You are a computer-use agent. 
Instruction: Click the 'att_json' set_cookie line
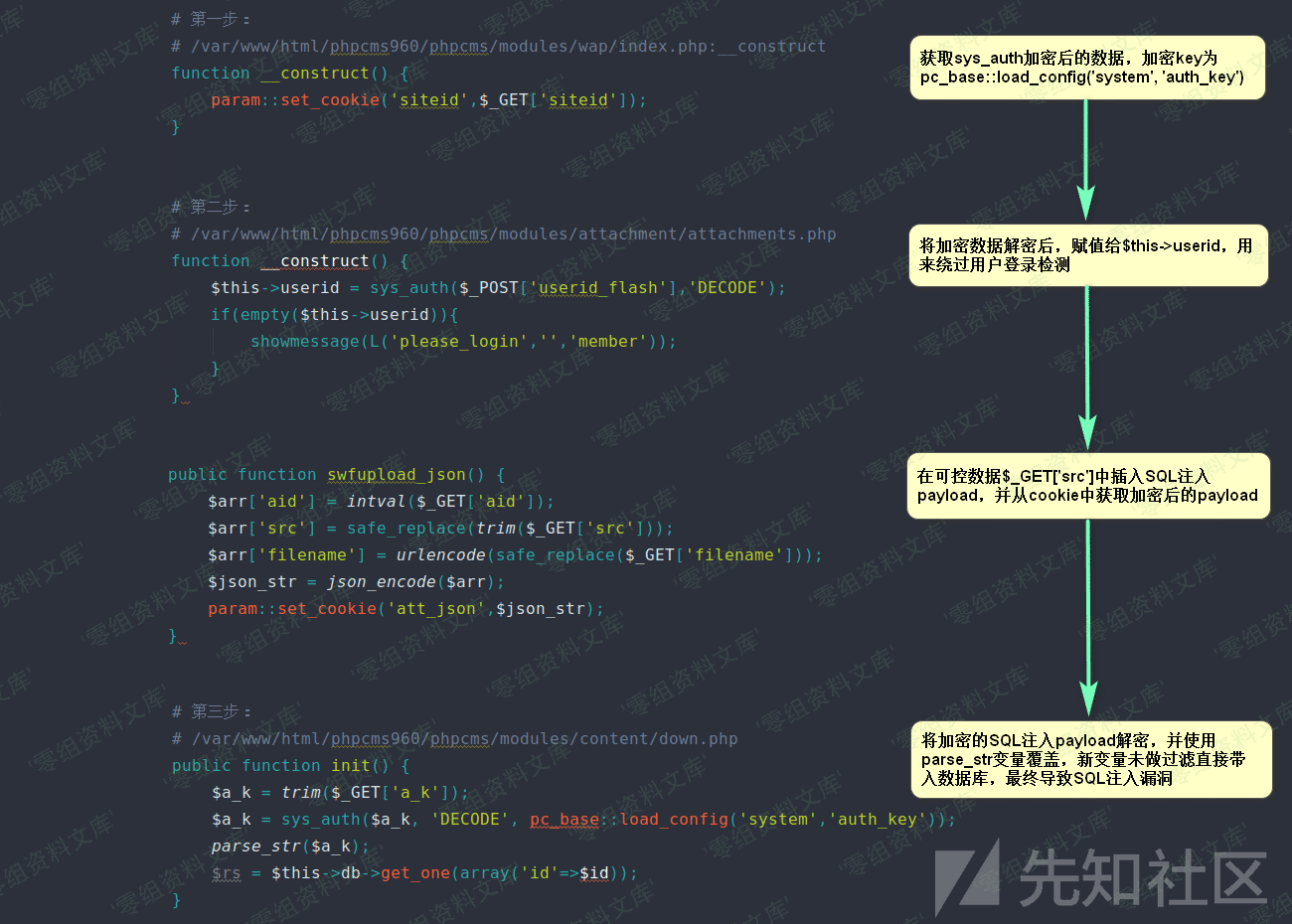(x=405, y=609)
